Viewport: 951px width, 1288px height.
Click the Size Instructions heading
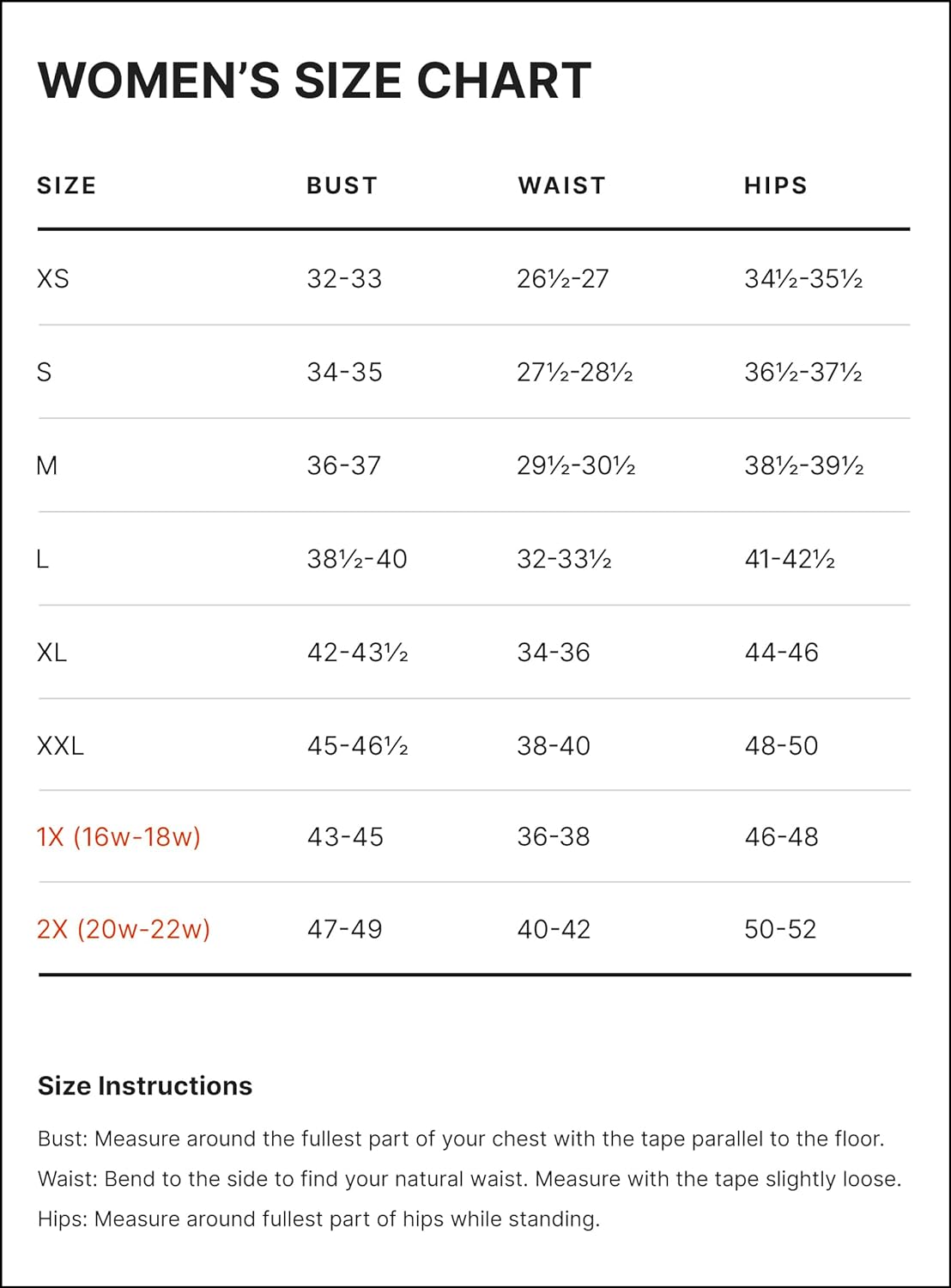pos(145,1086)
